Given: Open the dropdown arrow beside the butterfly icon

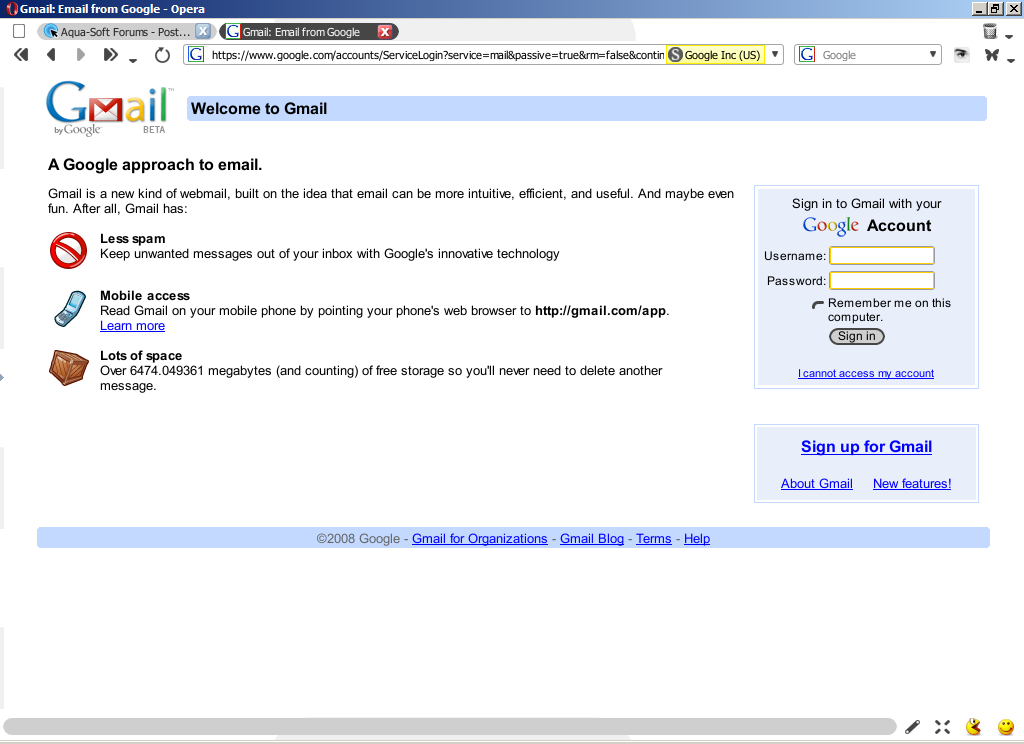Looking at the screenshot, I should [1011, 60].
